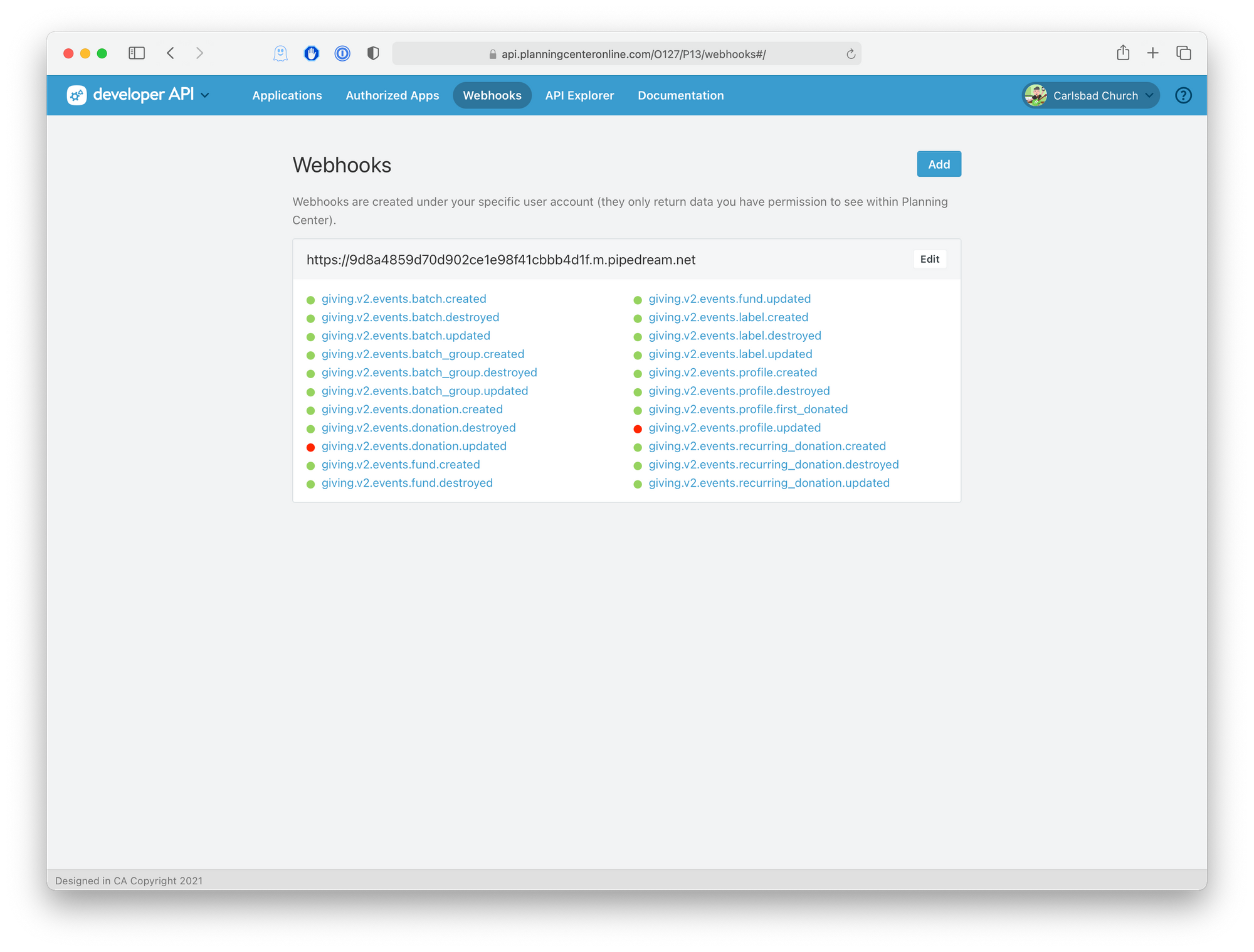Image resolution: width=1254 pixels, height=952 pixels.
Task: Click the Add webhook button
Action: 939,164
